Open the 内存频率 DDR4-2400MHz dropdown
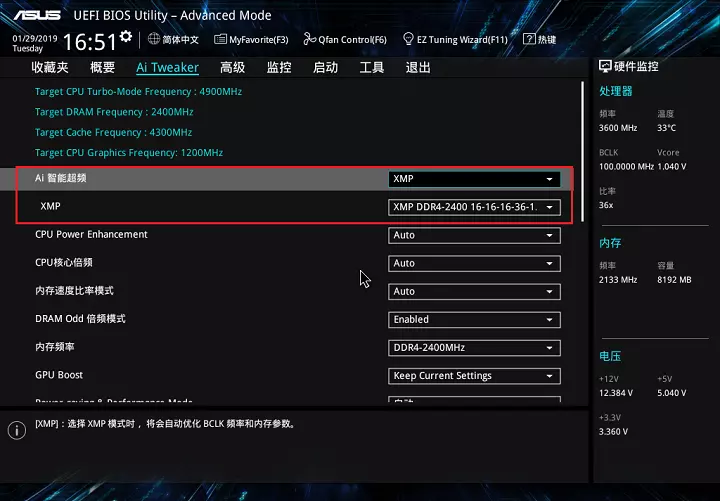This screenshot has width=720, height=501. click(474, 348)
